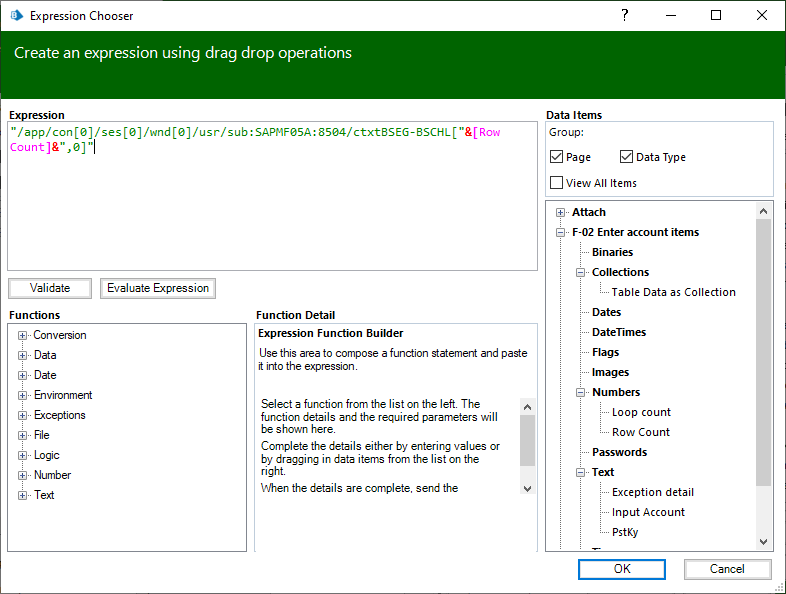Click inside the Expression text box
This screenshot has width=786, height=594.
click(270, 210)
